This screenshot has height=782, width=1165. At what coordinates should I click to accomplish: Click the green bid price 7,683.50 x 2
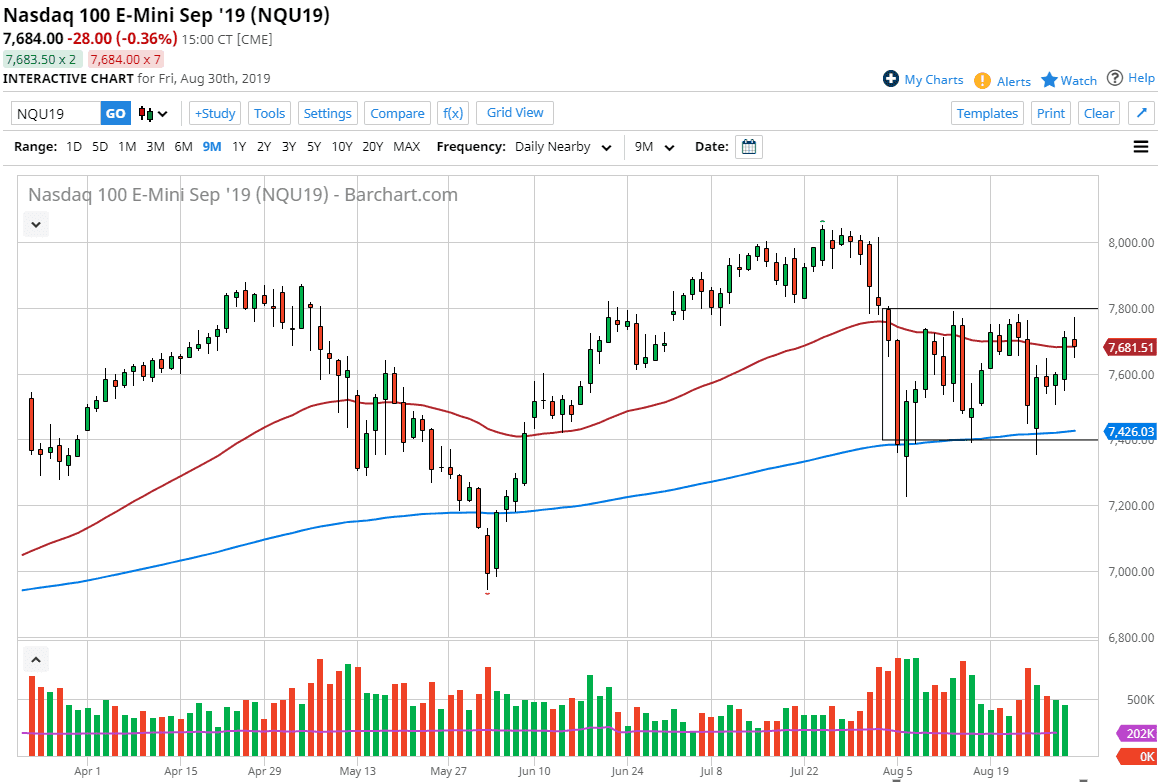(40, 59)
